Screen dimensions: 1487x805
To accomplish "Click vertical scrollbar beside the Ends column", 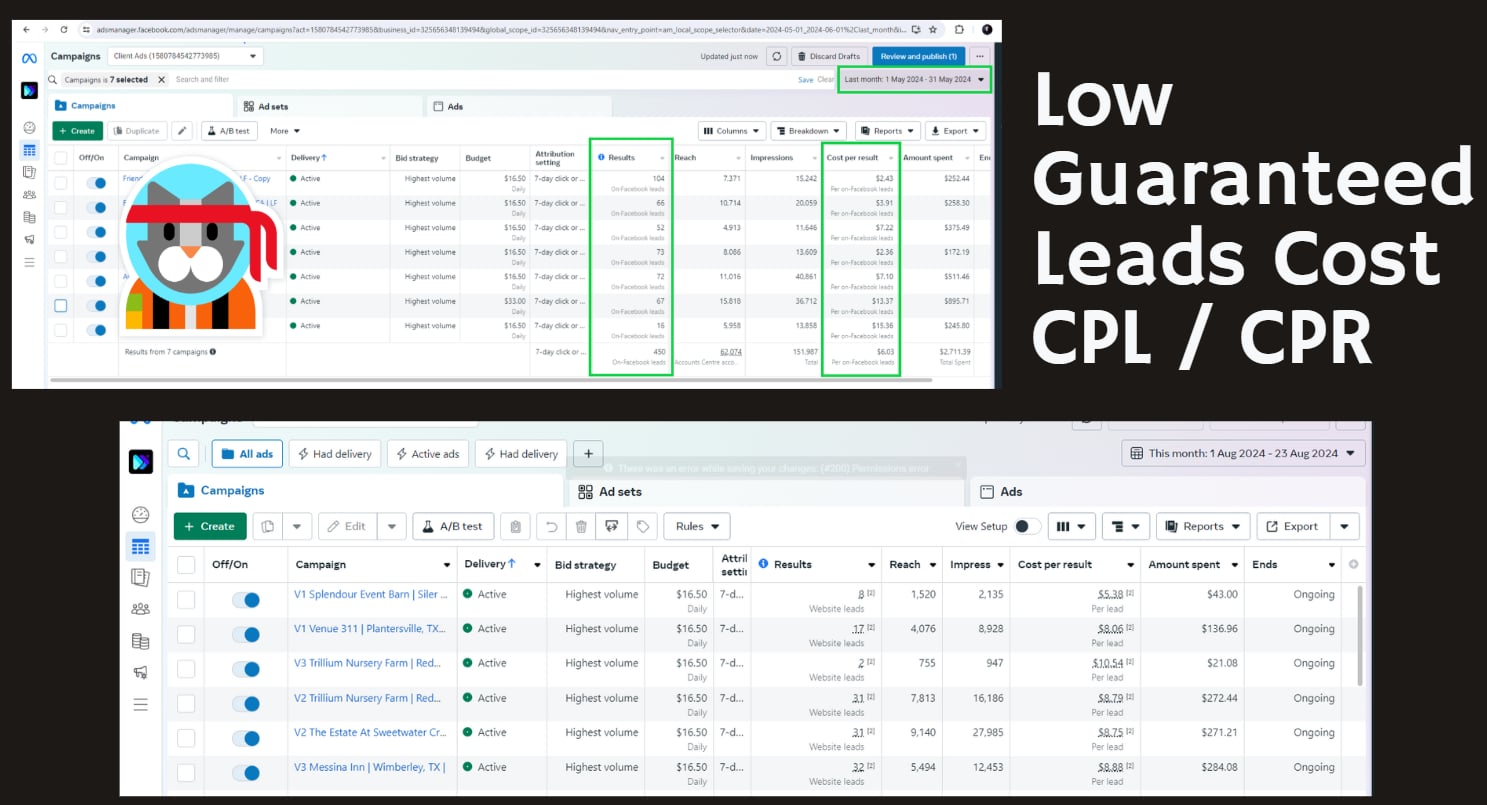I will coord(1359,640).
